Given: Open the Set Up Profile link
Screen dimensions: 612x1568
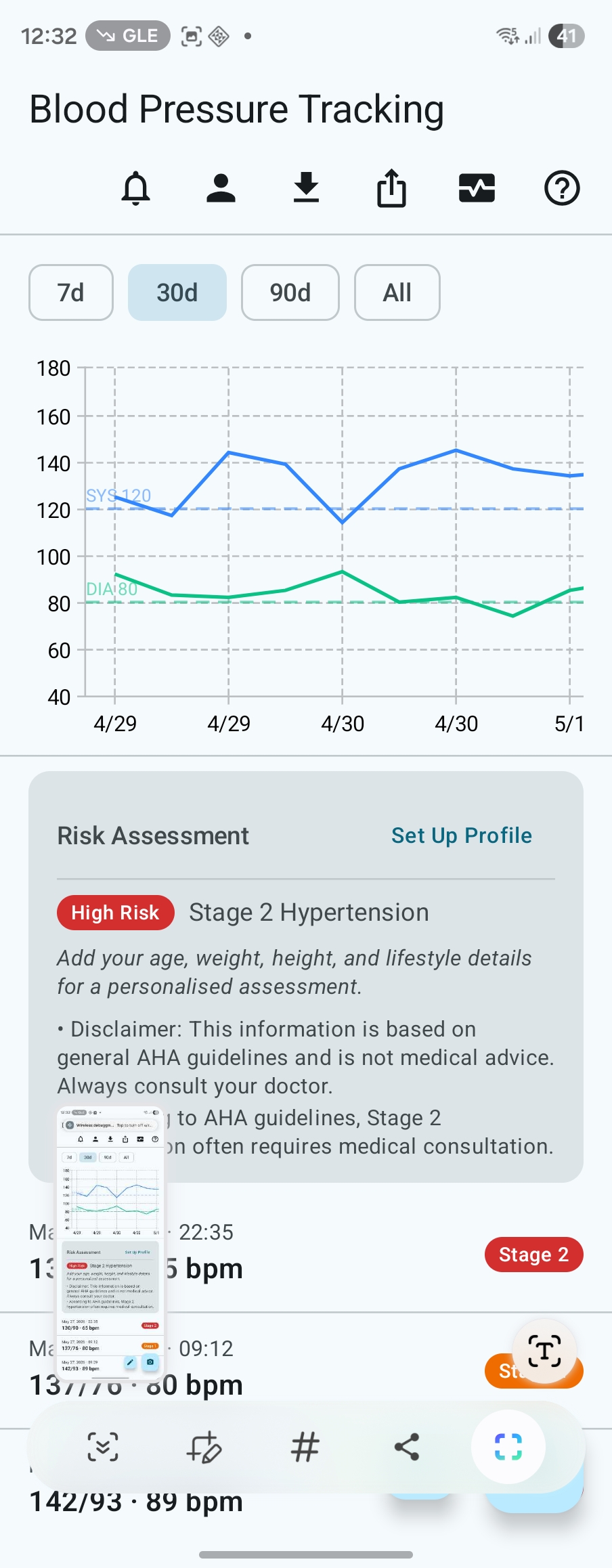Looking at the screenshot, I should (x=462, y=835).
